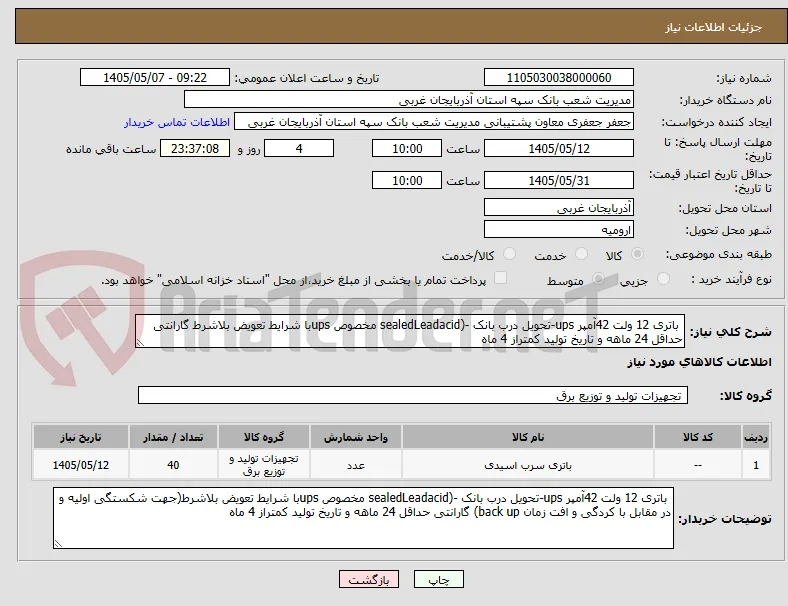The height and width of the screenshot is (606, 788).
Task: Click the buyer organization name field
Action: [x=409, y=99]
